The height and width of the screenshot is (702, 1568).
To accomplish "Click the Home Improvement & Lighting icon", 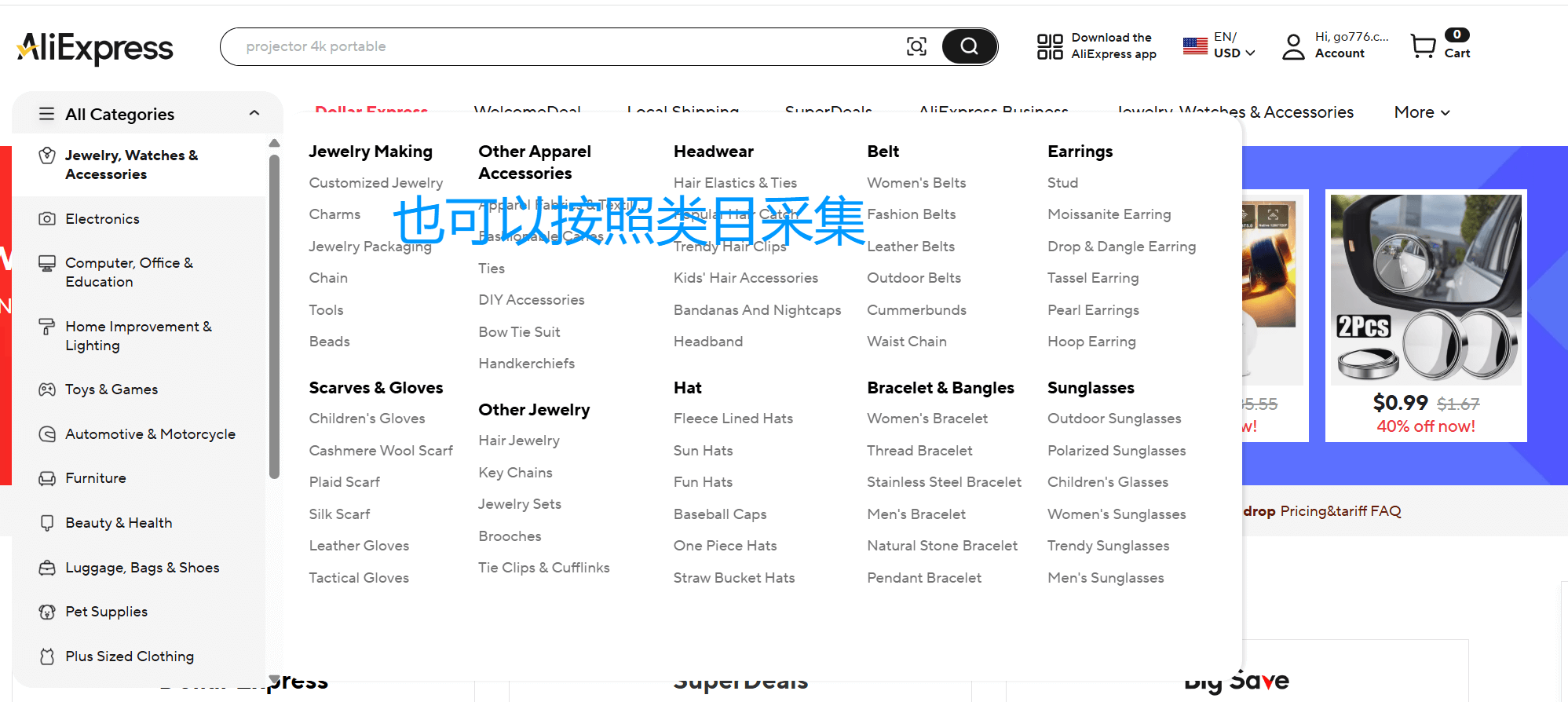I will click(47, 327).
